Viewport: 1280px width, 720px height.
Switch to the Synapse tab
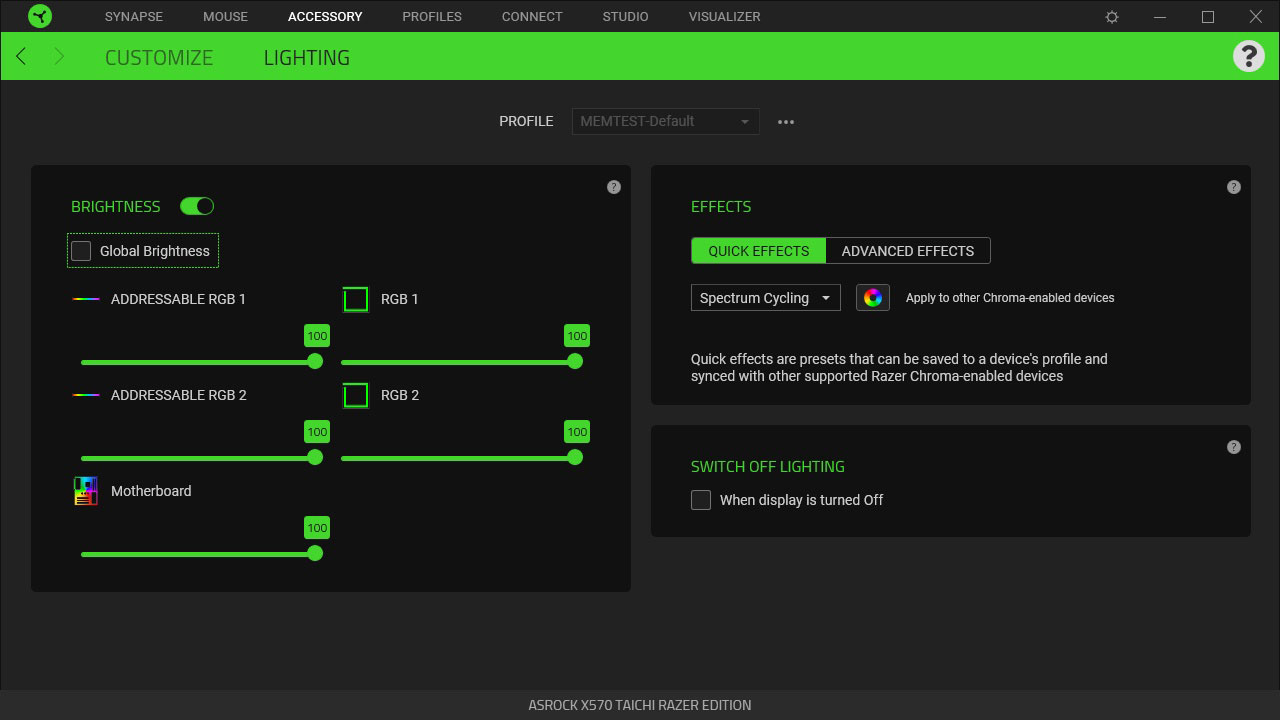point(134,17)
